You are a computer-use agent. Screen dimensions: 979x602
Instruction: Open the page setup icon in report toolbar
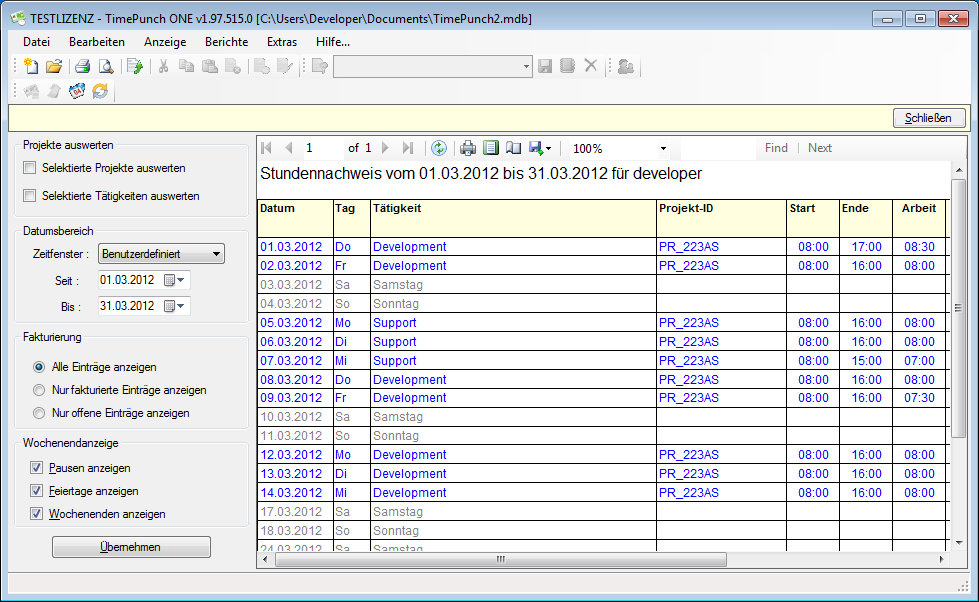pos(513,148)
